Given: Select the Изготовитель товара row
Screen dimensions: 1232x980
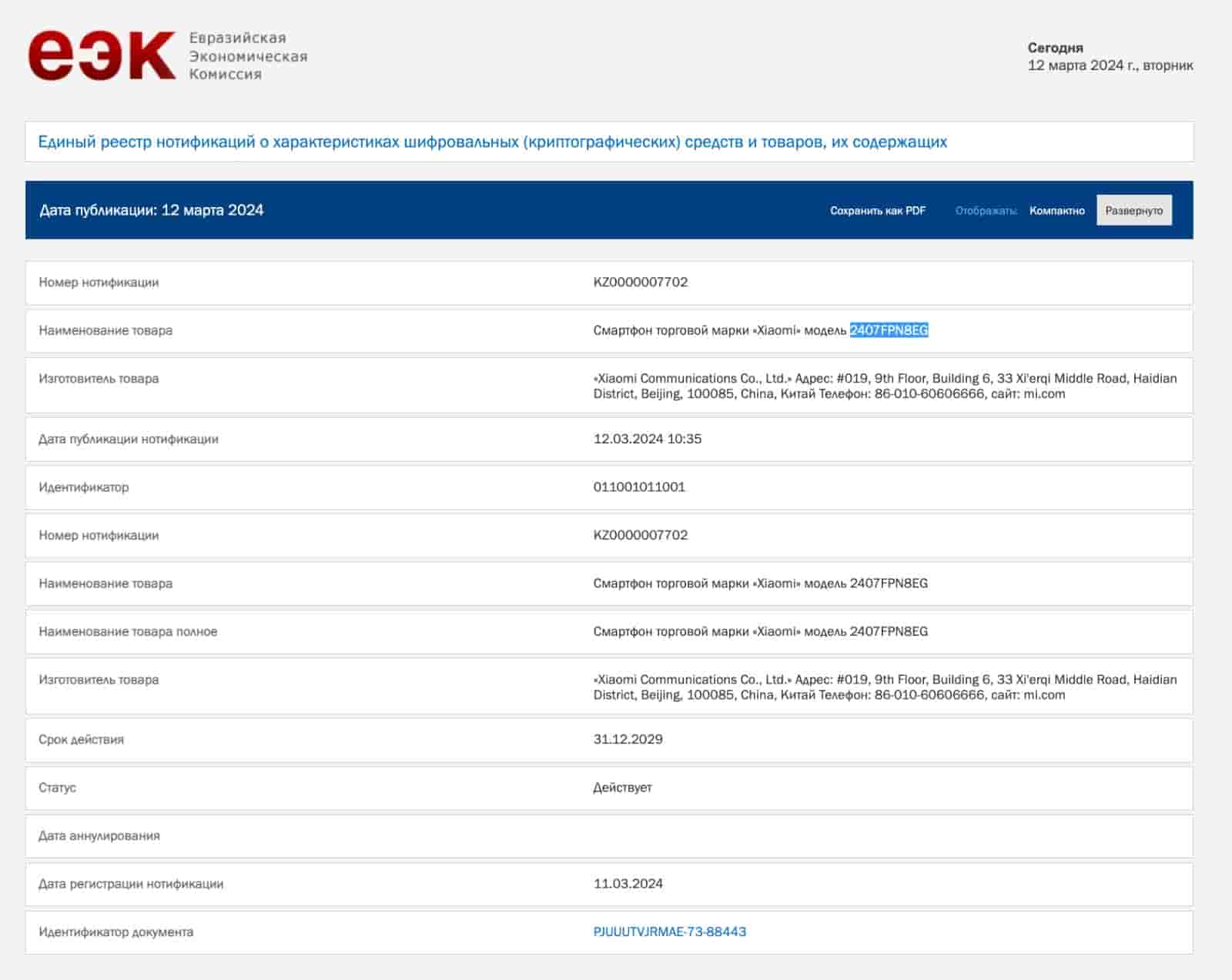Looking at the screenshot, I should (x=101, y=377).
